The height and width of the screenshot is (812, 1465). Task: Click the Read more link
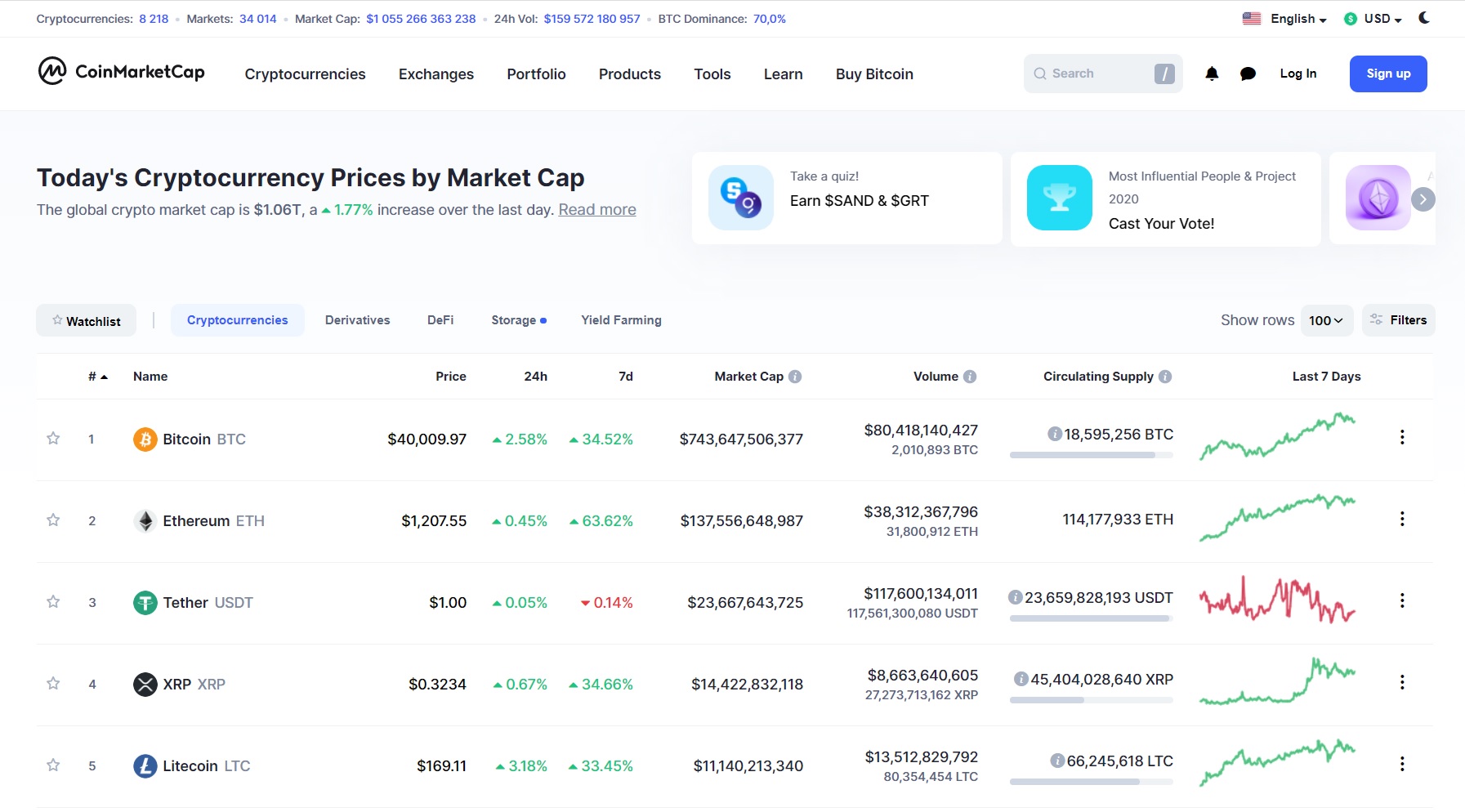597,210
